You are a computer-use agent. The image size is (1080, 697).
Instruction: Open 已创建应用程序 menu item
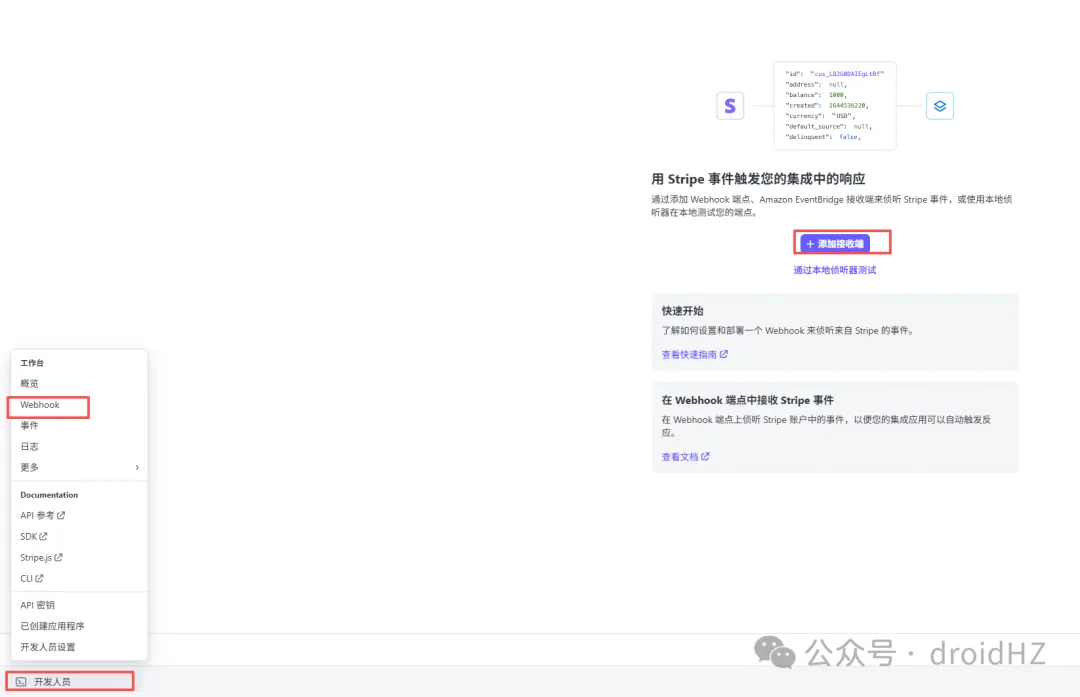[x=52, y=626]
